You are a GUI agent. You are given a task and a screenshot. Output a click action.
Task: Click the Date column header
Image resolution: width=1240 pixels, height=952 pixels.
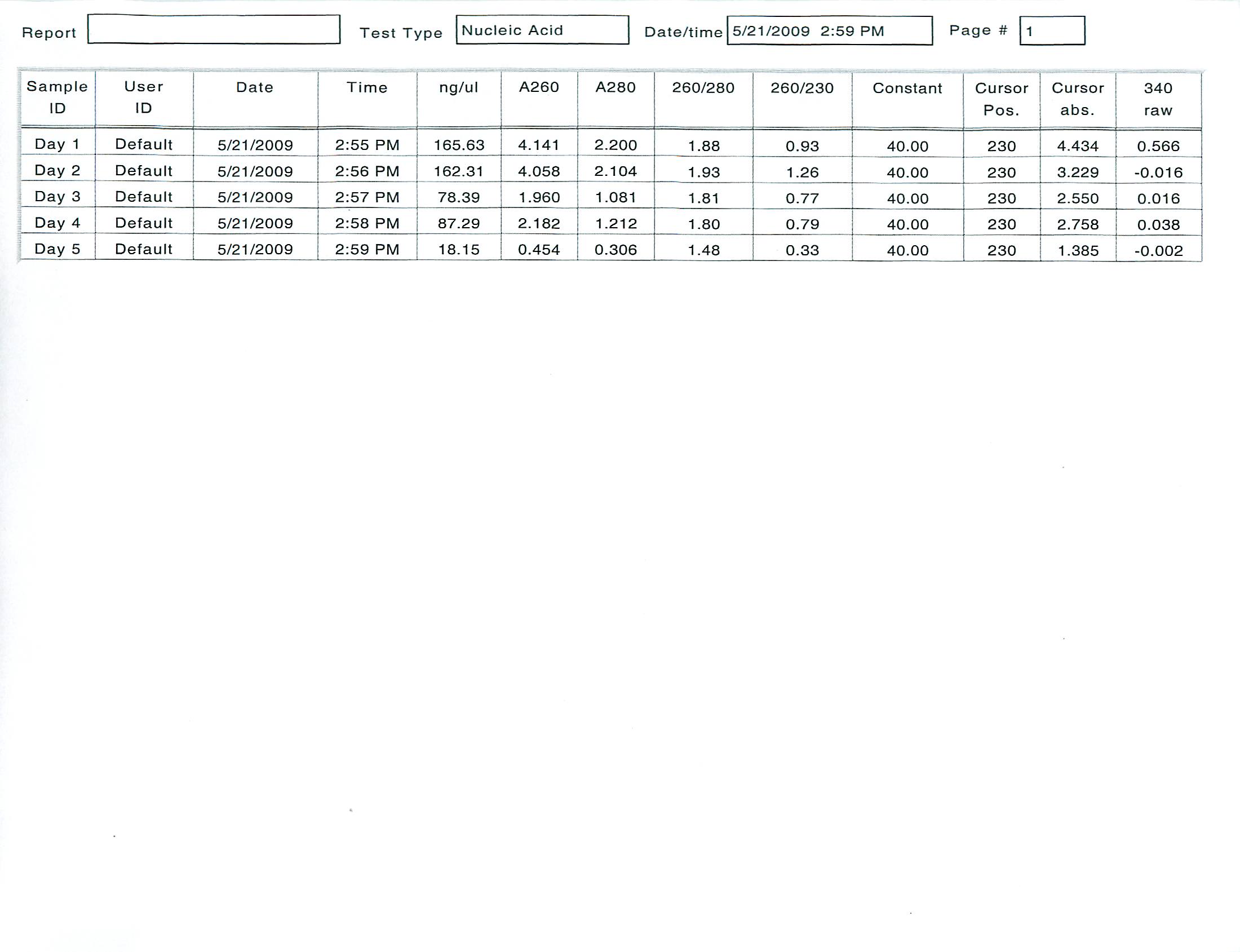point(255,98)
